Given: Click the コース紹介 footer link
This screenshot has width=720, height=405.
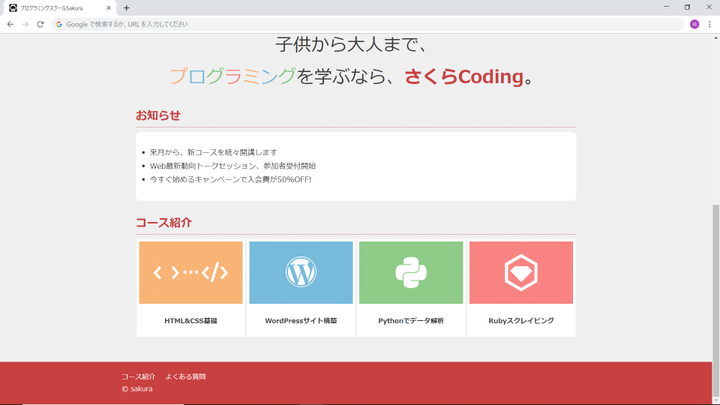Looking at the screenshot, I should point(138,377).
